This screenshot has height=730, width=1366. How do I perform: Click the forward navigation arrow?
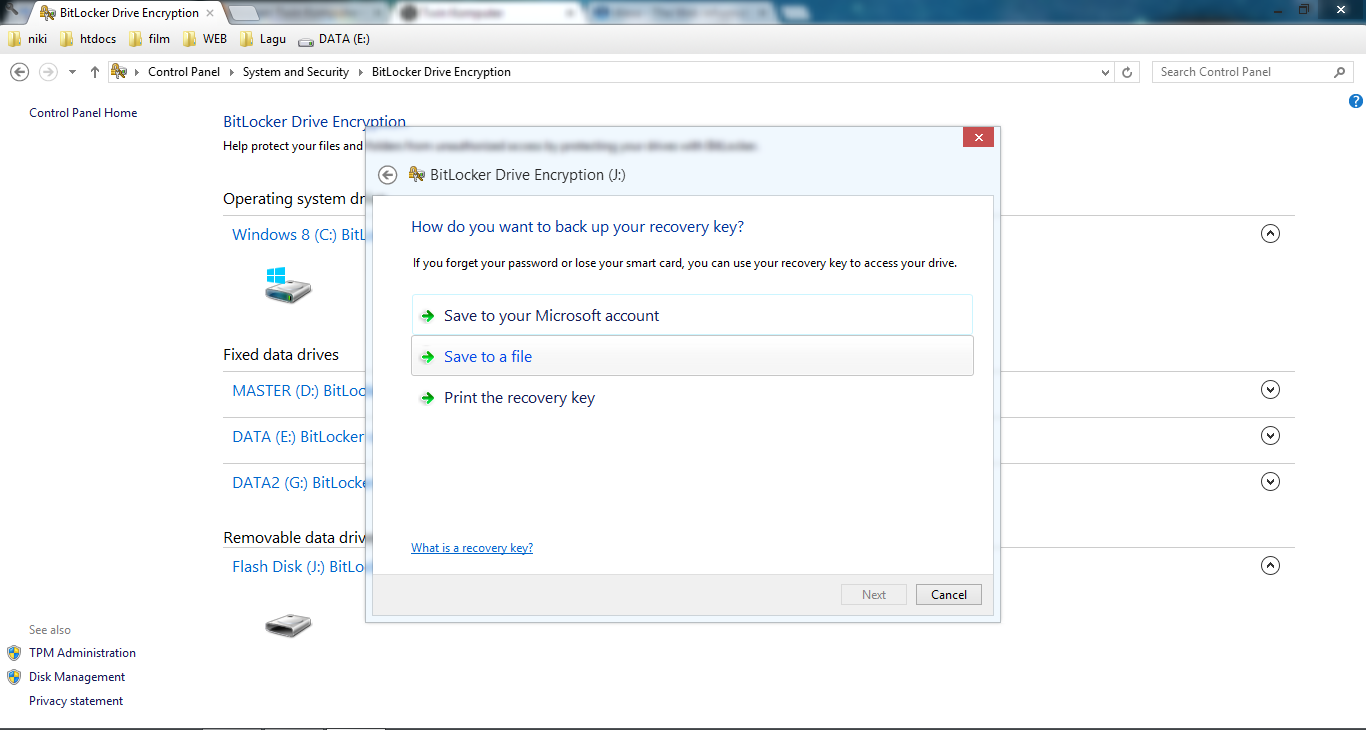click(x=48, y=72)
